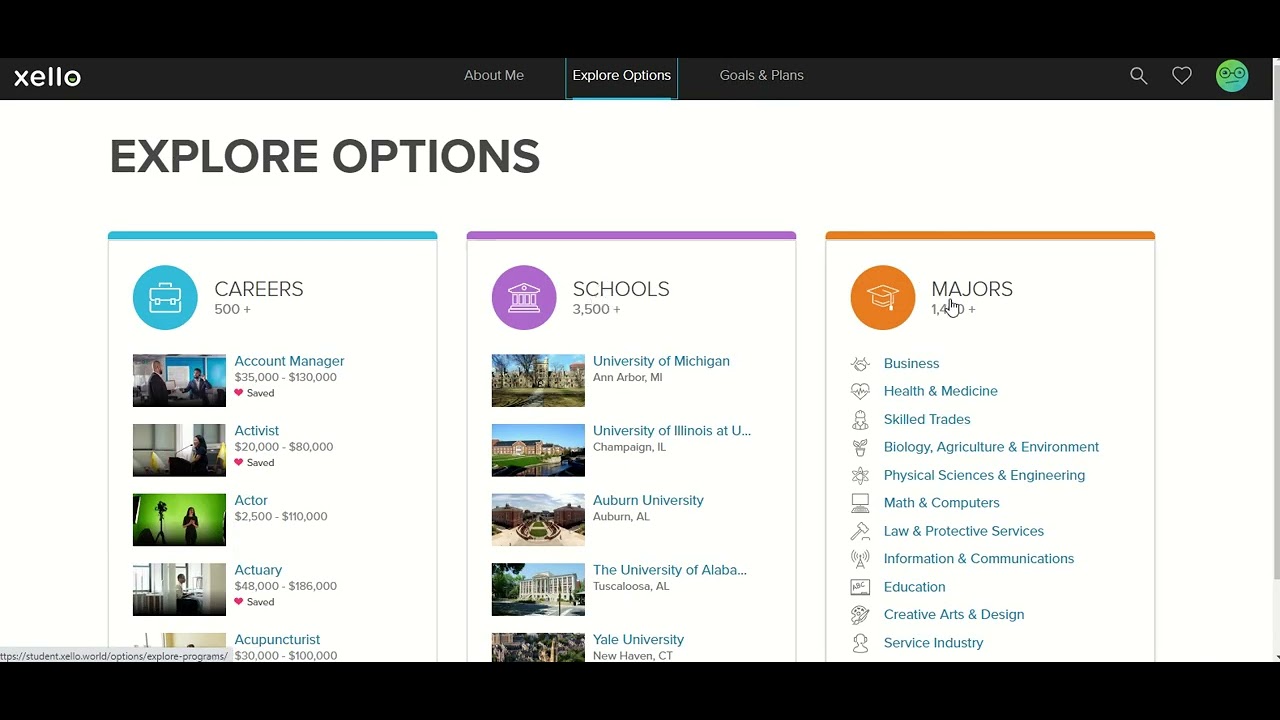Image resolution: width=1280 pixels, height=720 pixels.
Task: Click the Business piggy bank icon
Action: [x=860, y=363]
